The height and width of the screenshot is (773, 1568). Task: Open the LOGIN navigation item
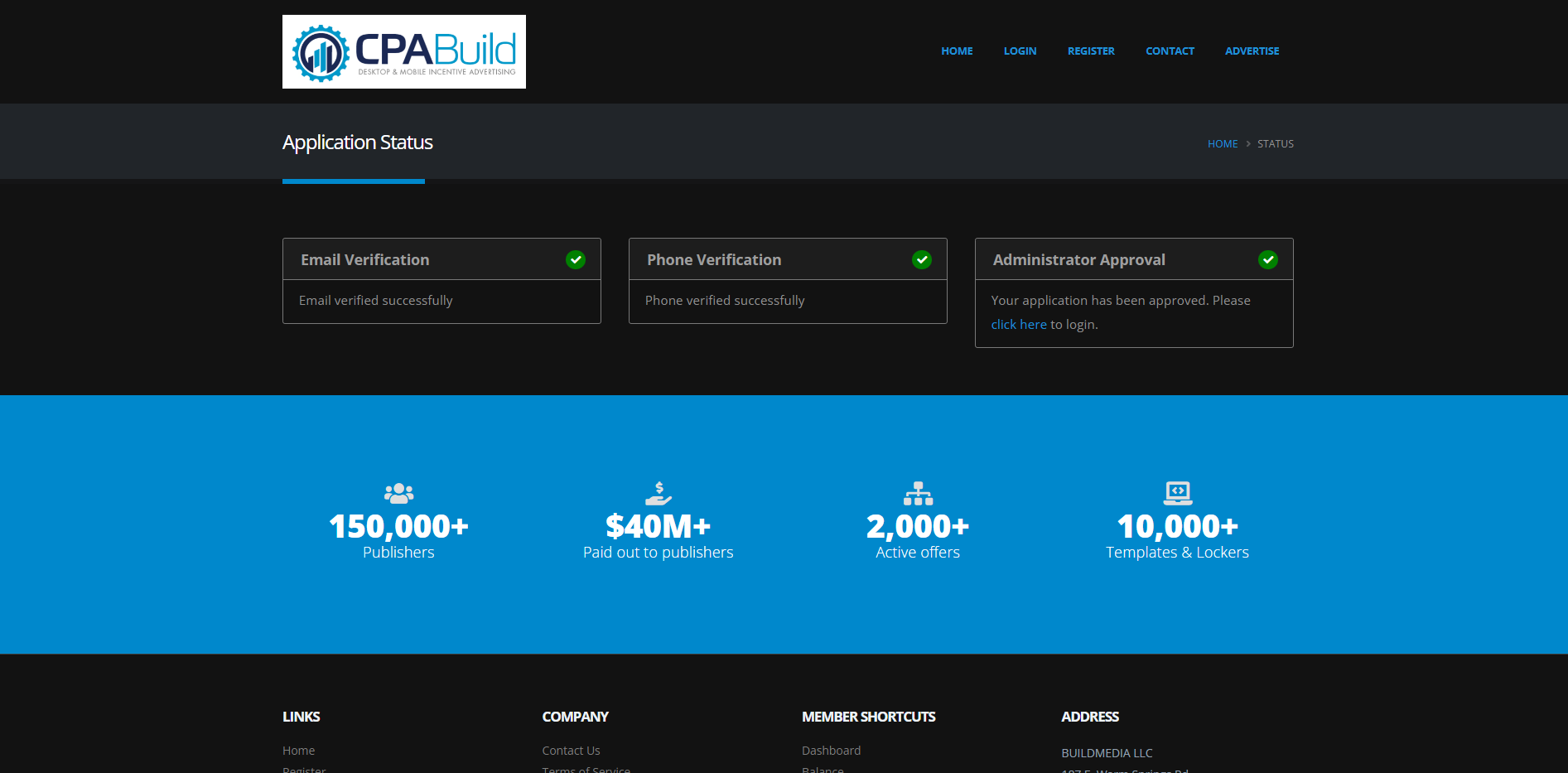click(x=1020, y=51)
